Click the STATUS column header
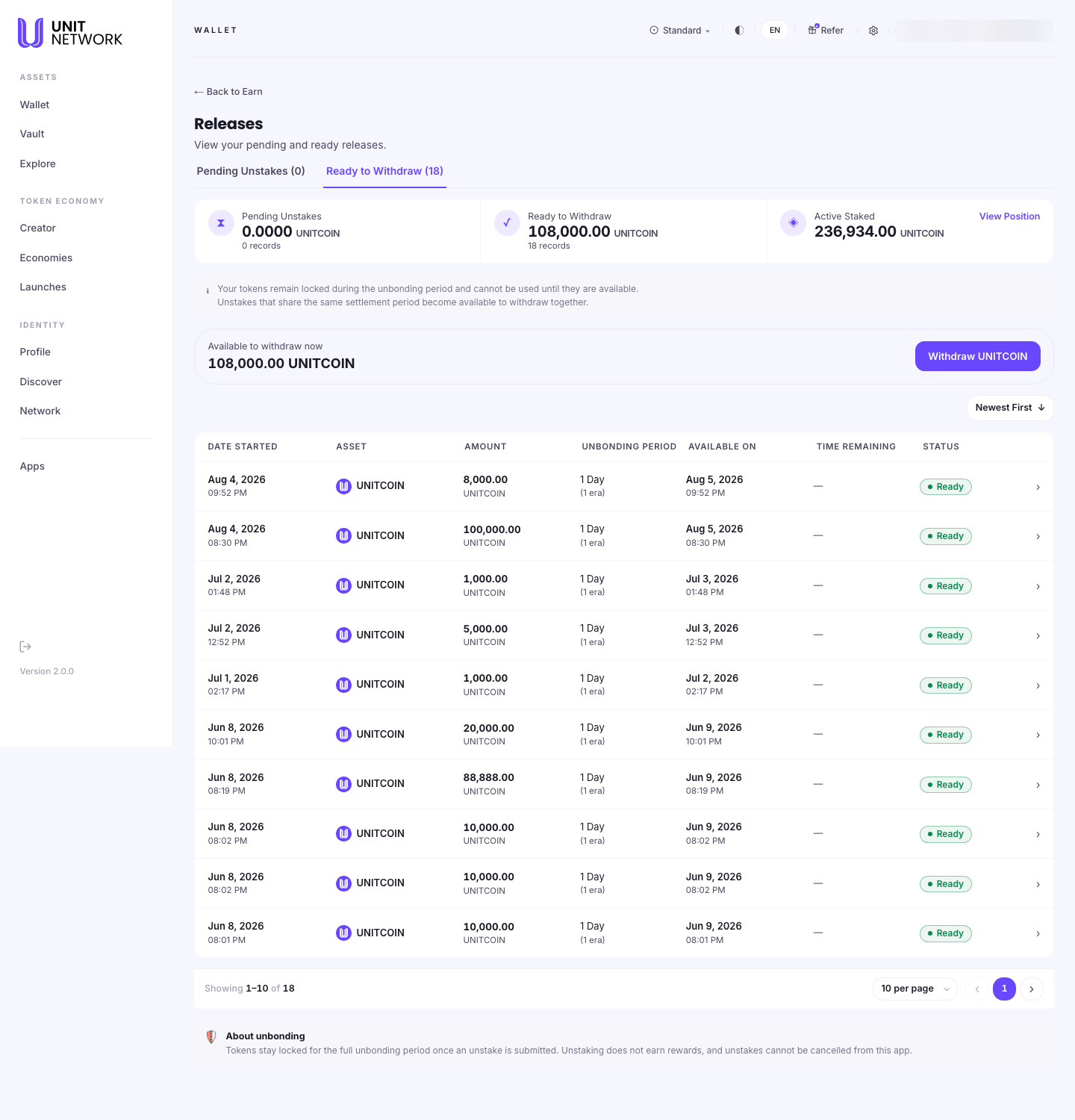The height and width of the screenshot is (1120, 1075). click(941, 447)
